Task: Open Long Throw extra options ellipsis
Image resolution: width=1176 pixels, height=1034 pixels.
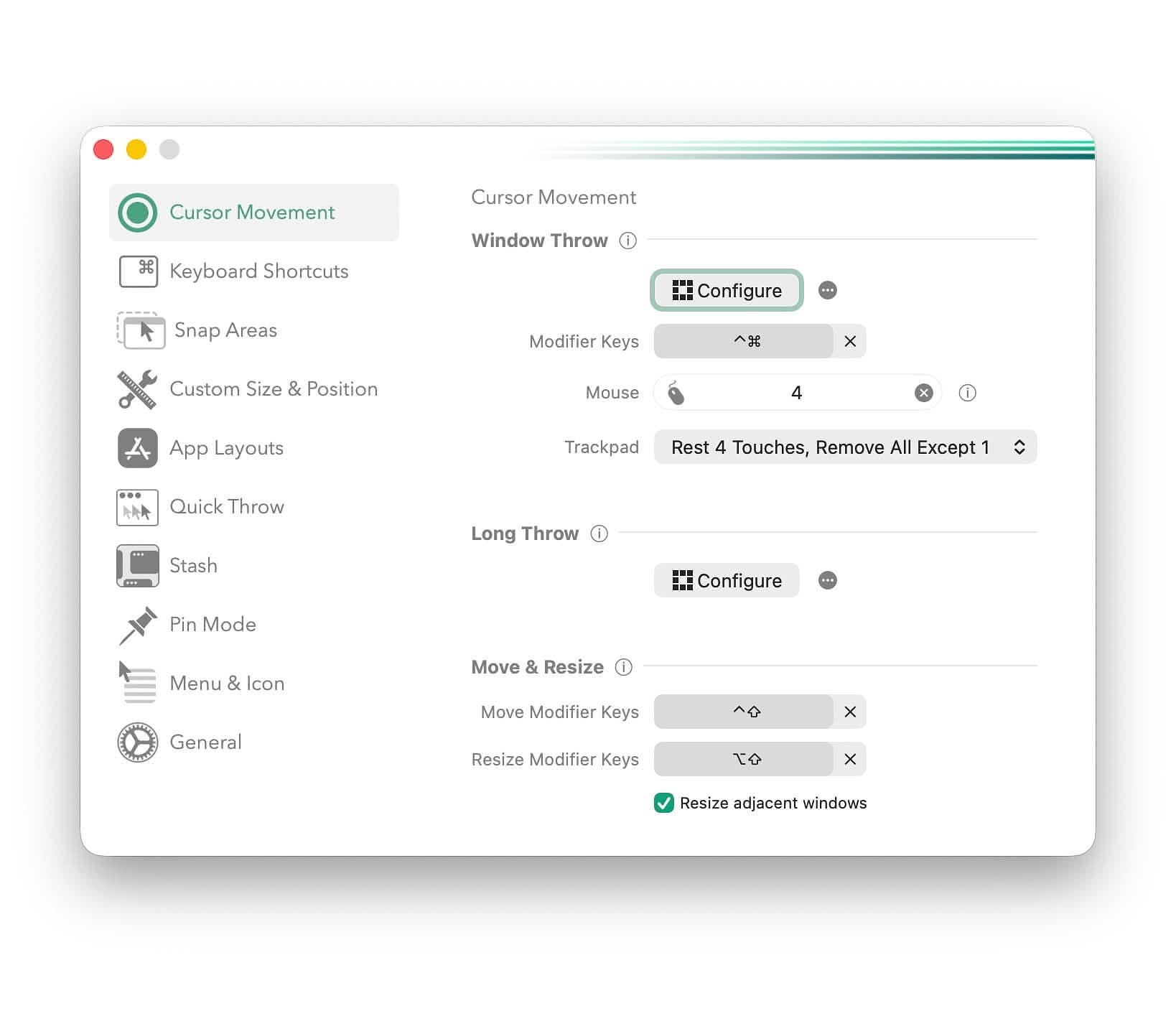Action: click(x=827, y=580)
